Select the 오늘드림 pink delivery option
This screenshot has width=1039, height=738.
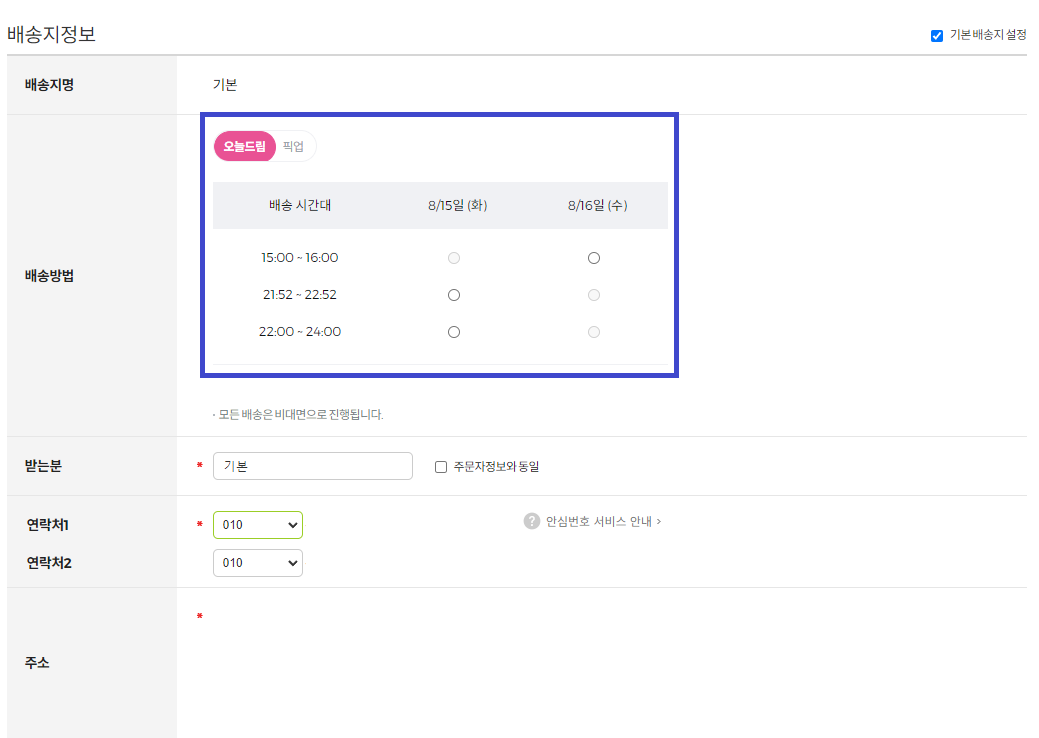click(x=244, y=146)
